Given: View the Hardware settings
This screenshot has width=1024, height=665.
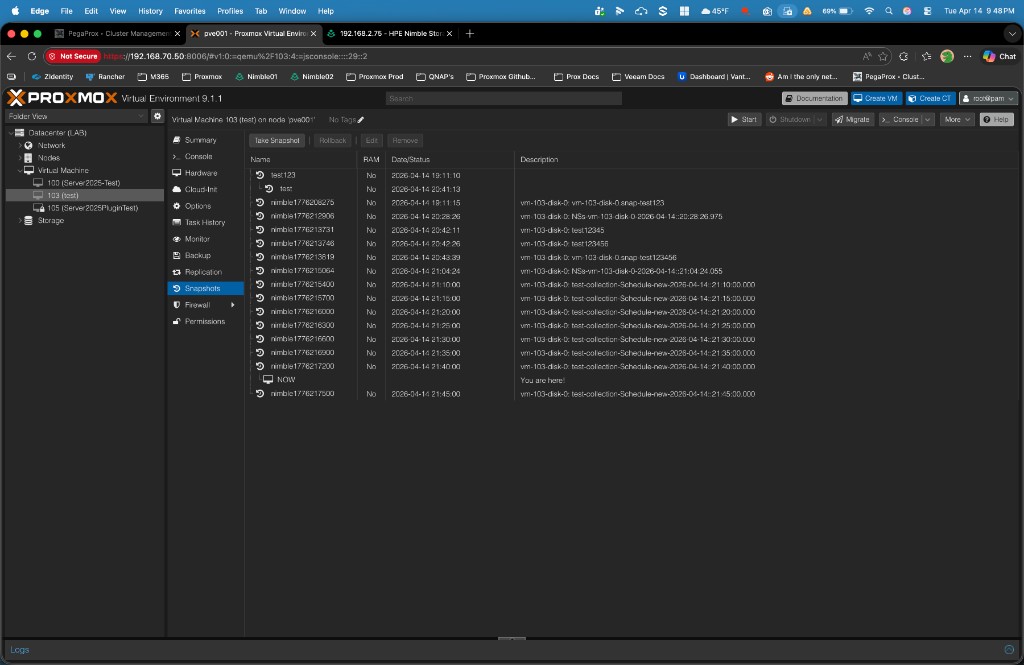Looking at the screenshot, I should click(x=203, y=172).
